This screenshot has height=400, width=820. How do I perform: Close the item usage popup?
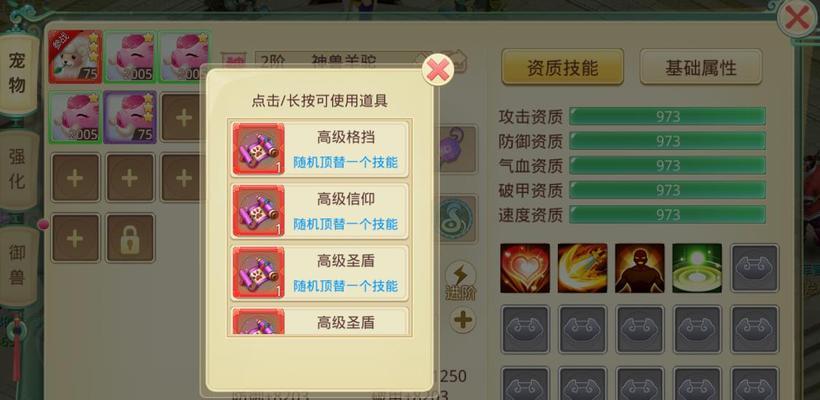click(437, 70)
